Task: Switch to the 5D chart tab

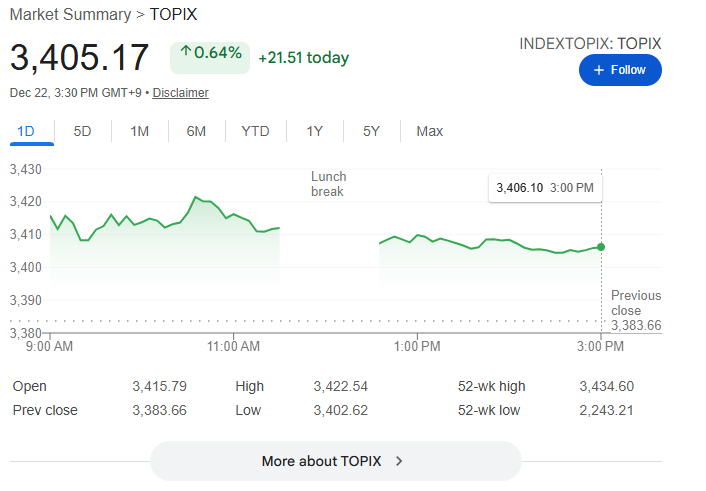Action: tap(83, 131)
